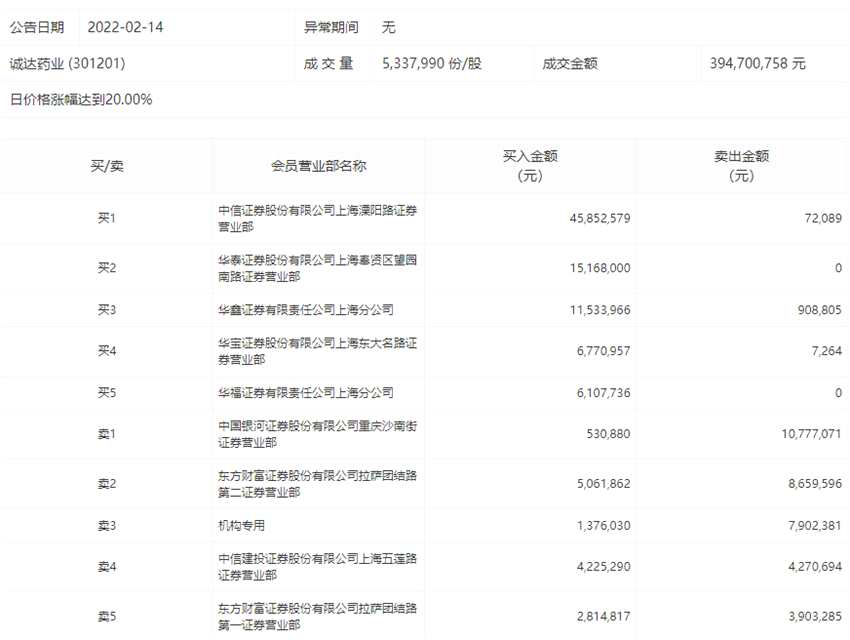Click 华福证券有限责任公司上海分公司 name
The image size is (850, 640).
click(x=306, y=392)
